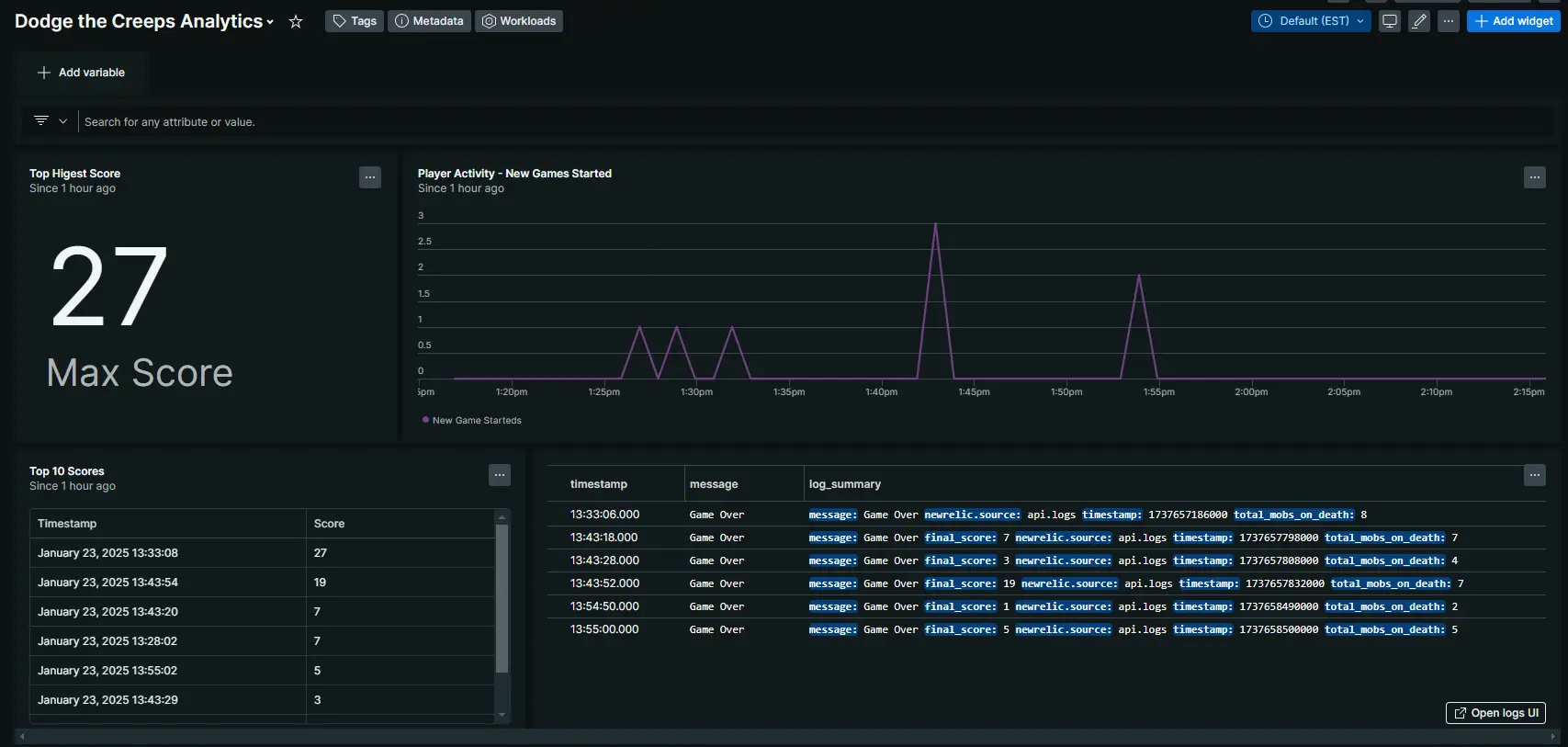Viewport: 1568px width, 747px height.
Task: Open the Tags button
Action: tap(355, 21)
